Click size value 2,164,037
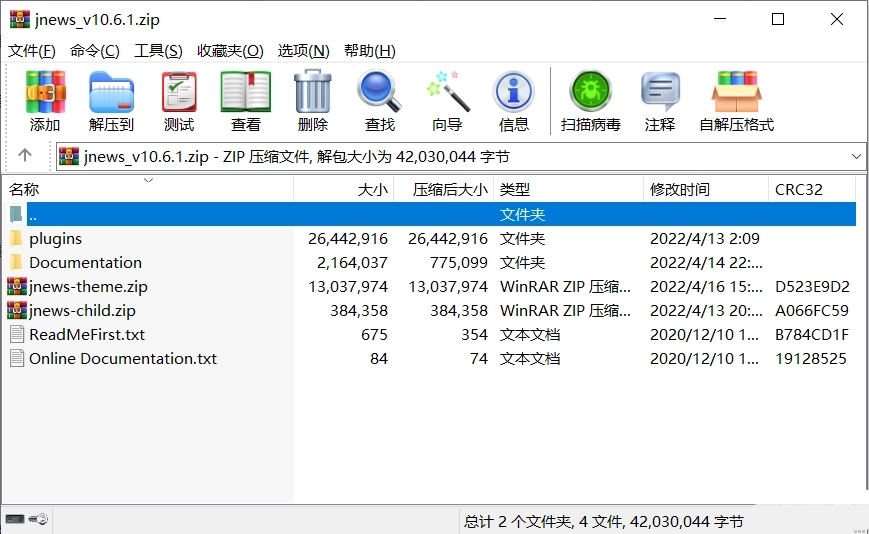This screenshot has height=534, width=869. click(x=352, y=263)
